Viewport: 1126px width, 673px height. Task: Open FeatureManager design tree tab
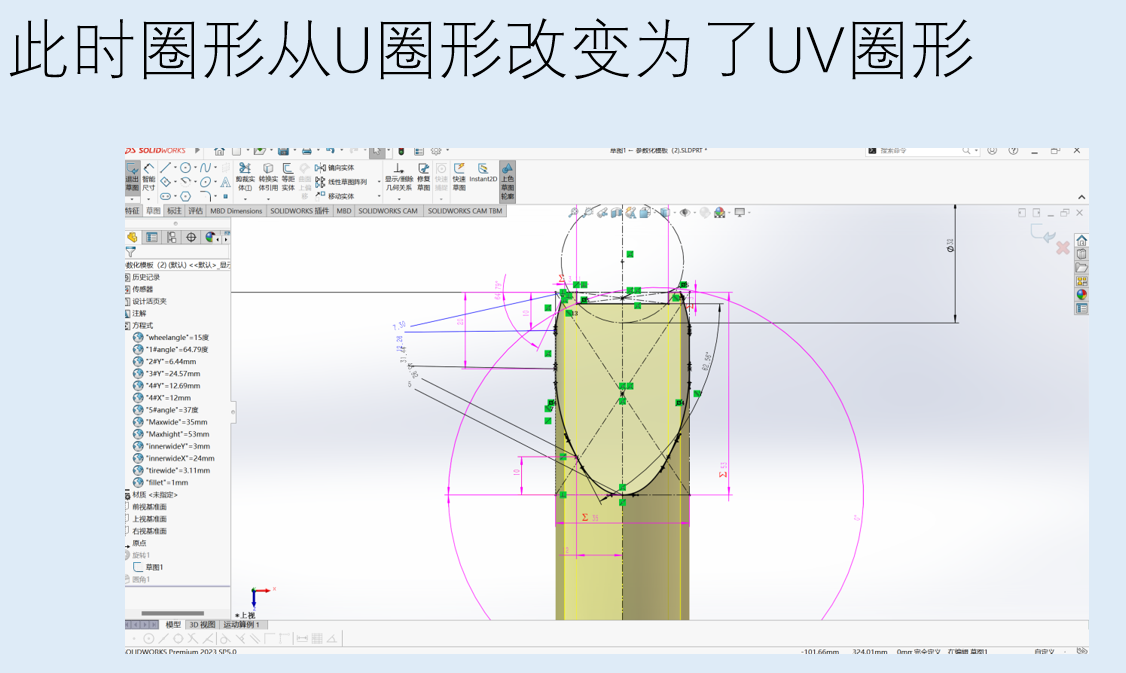click(x=132, y=237)
